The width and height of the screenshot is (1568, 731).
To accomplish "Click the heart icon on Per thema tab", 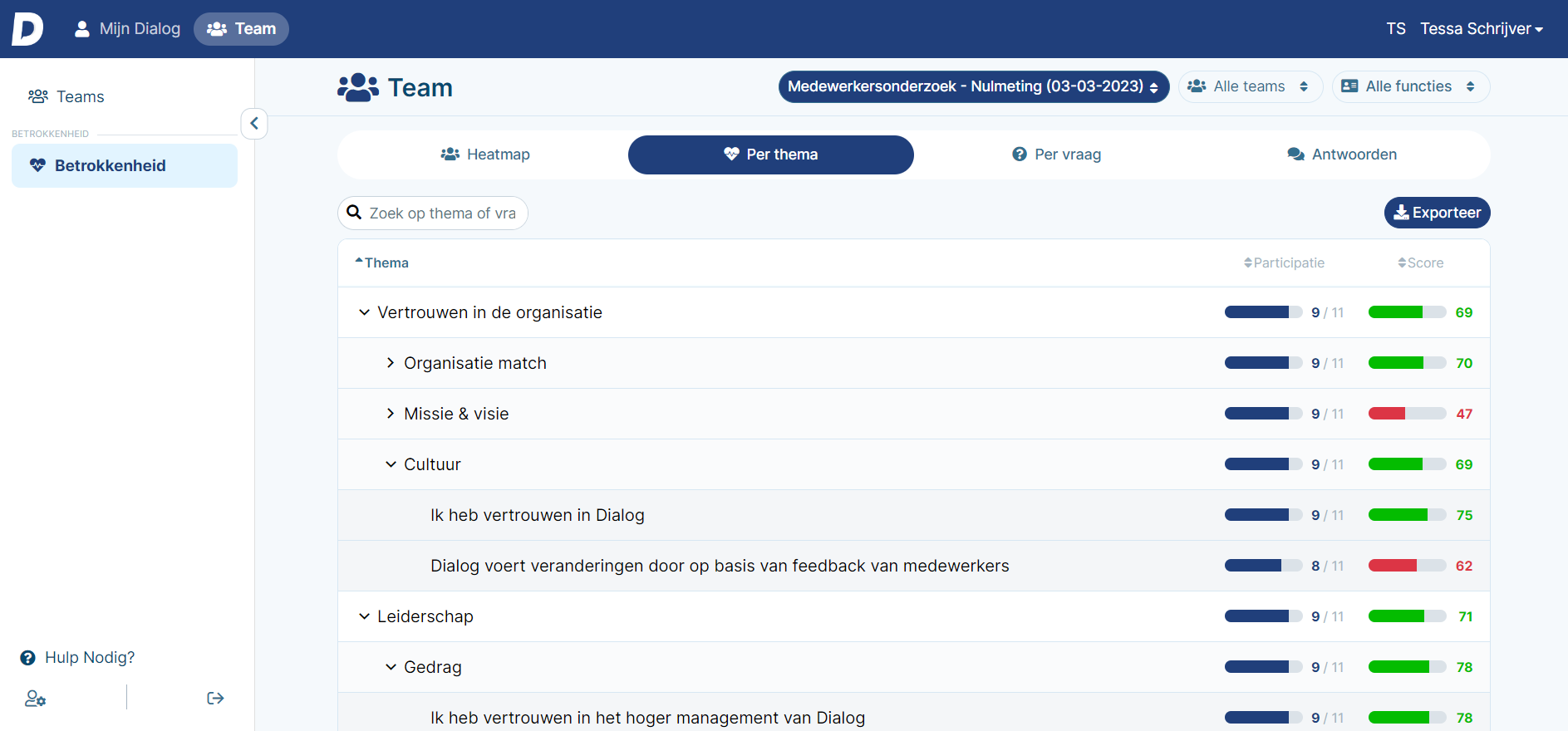I will click(731, 155).
